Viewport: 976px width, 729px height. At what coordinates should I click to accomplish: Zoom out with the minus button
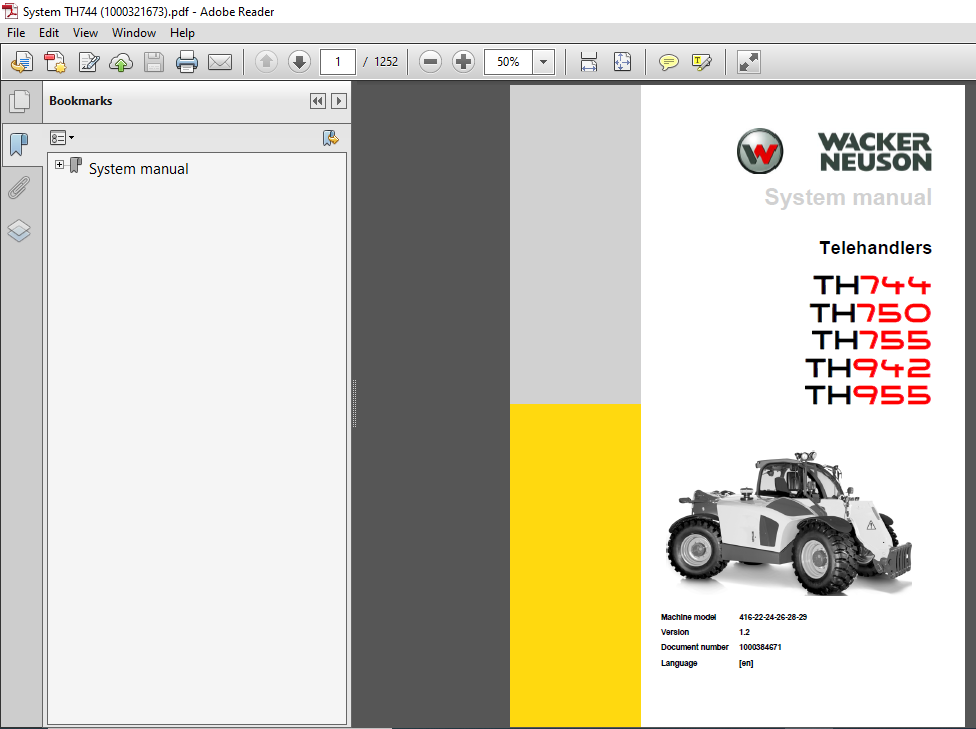[x=430, y=62]
